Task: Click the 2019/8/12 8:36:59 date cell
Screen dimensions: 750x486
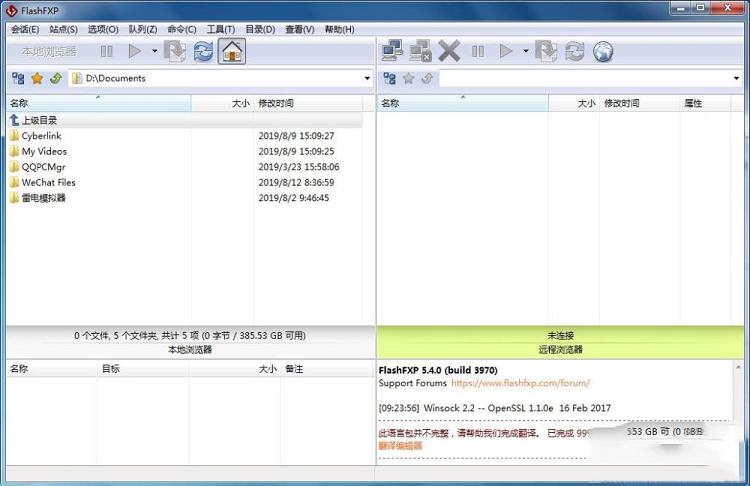Action: pyautogui.click(x=296, y=183)
